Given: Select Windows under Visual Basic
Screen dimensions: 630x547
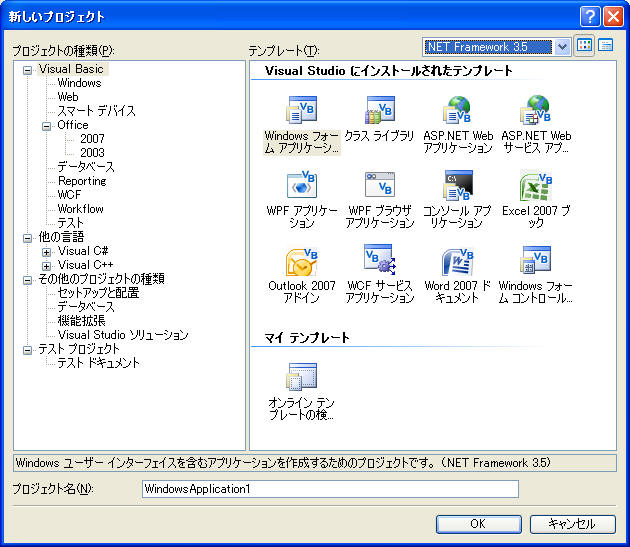Looking at the screenshot, I should coord(80,83).
